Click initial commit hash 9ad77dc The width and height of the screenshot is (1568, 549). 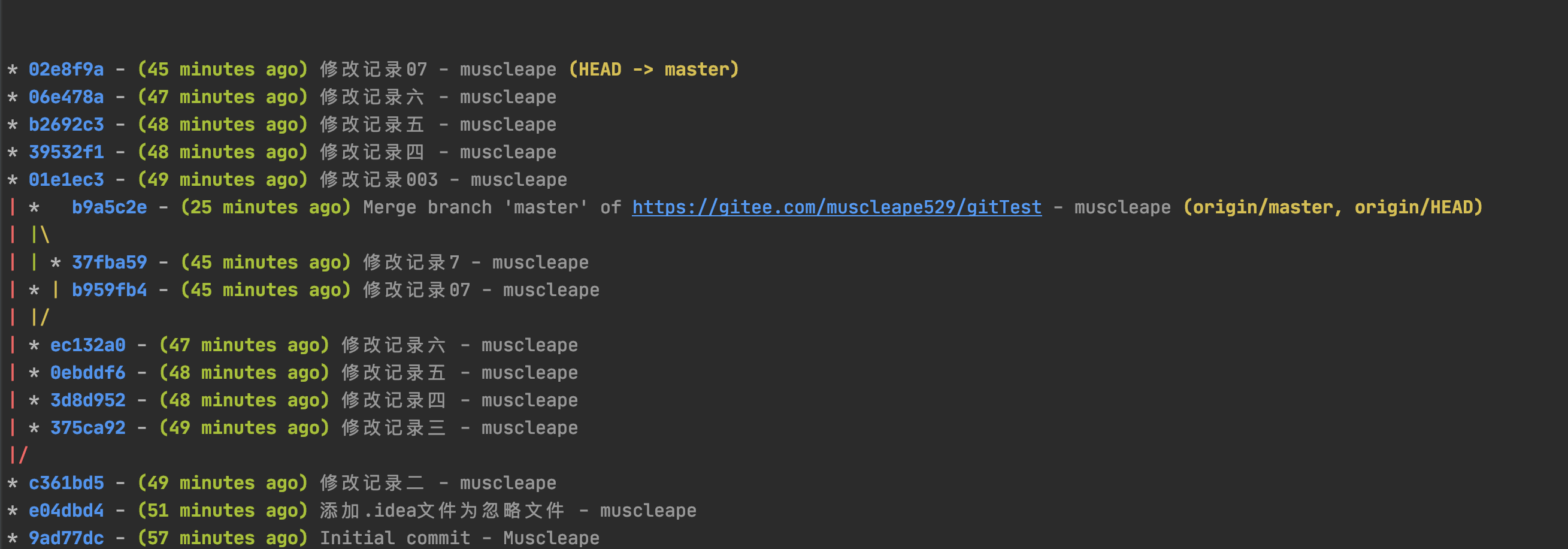tap(66, 538)
